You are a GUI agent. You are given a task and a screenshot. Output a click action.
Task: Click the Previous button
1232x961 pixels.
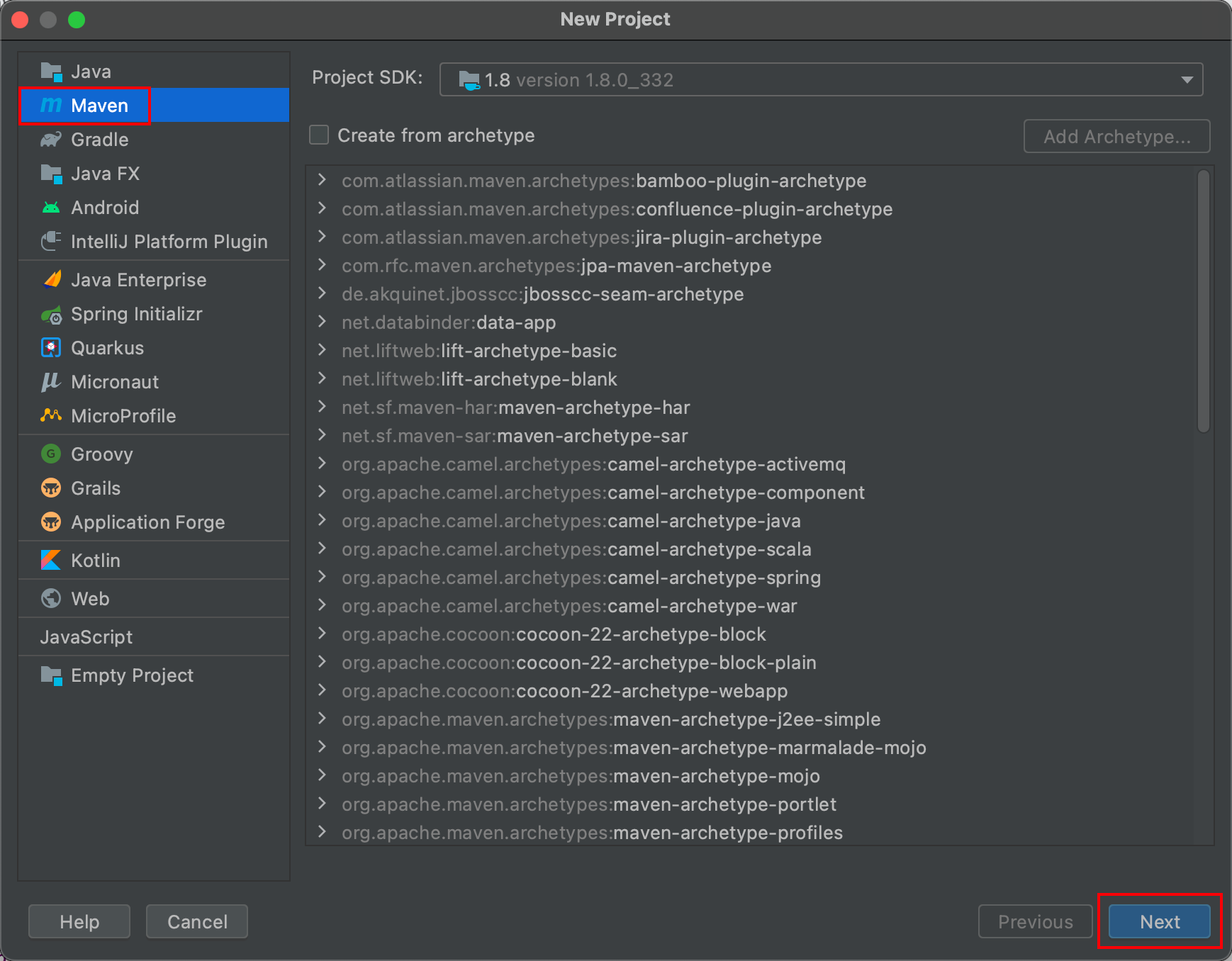click(1036, 921)
